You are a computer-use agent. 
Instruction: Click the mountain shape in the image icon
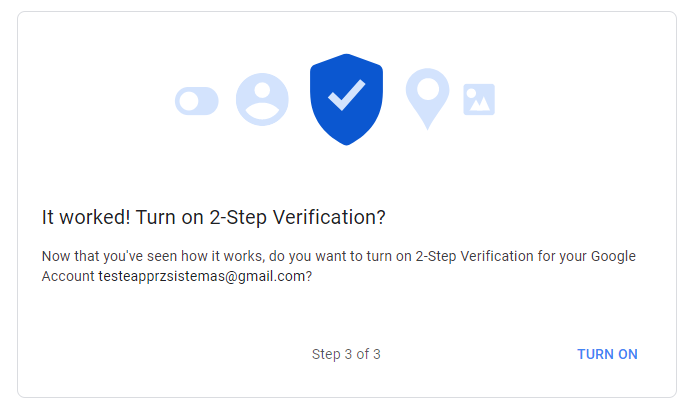coord(480,104)
